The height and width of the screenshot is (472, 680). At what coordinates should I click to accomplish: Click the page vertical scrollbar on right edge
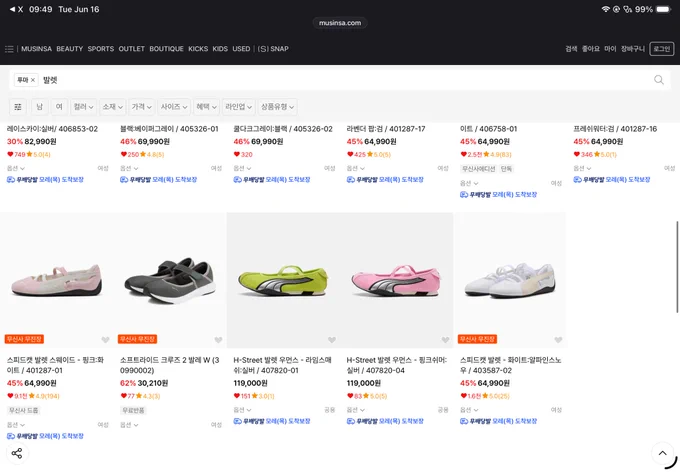(677, 267)
